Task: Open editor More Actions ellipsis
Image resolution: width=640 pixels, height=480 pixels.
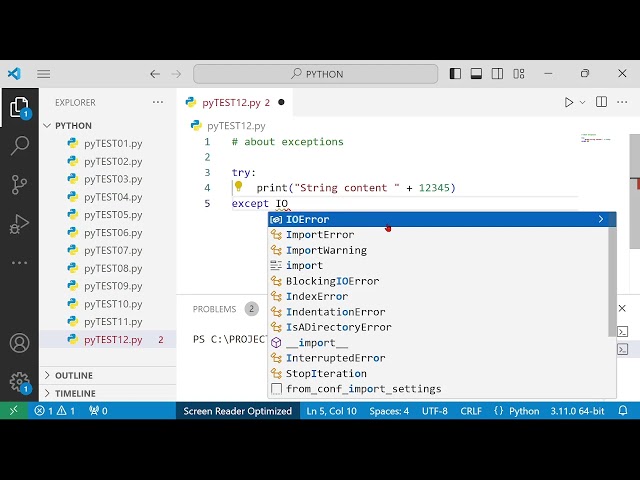Action: tap(622, 102)
